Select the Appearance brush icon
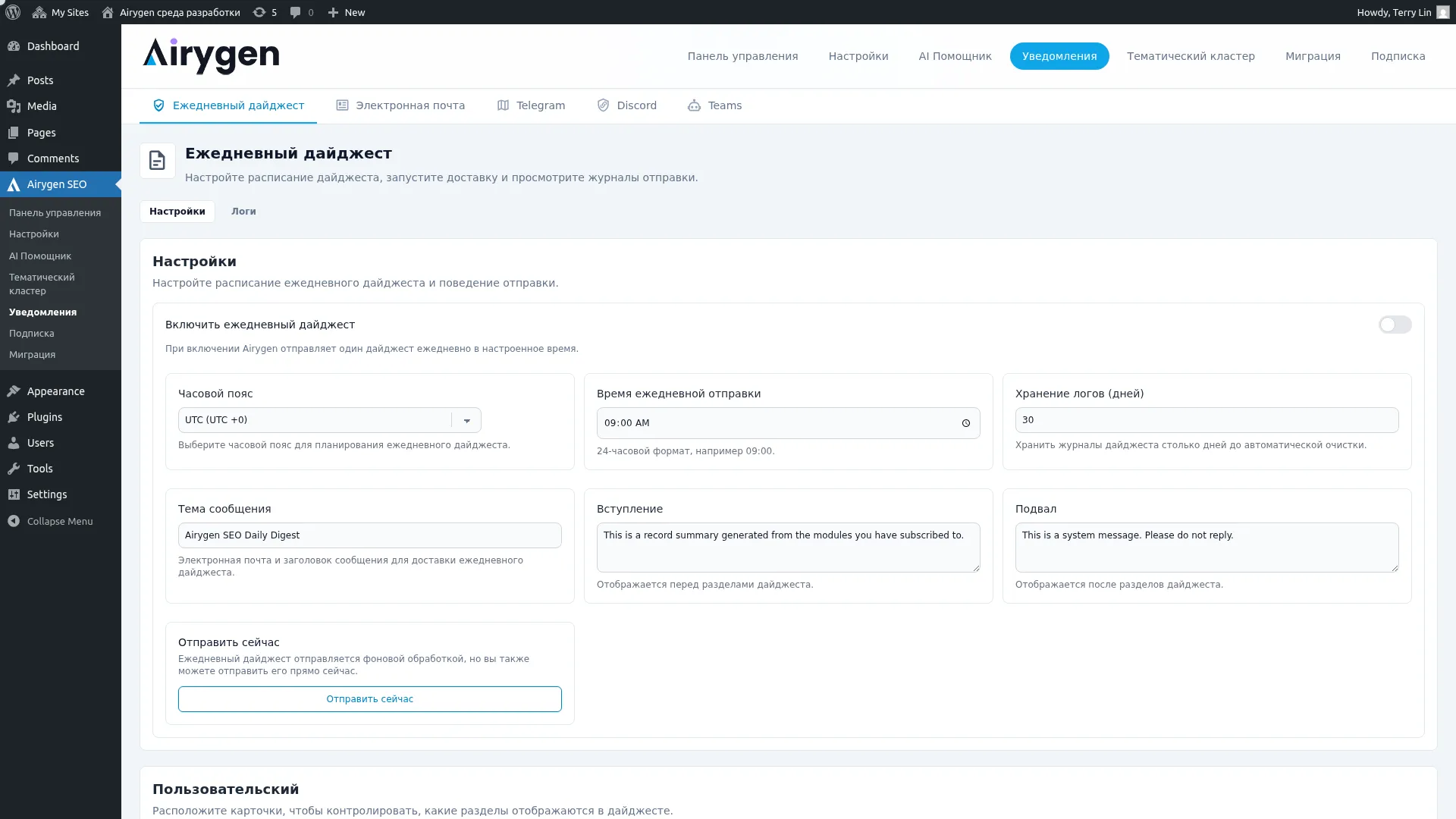Screen dimensions: 1456x819 pos(14,391)
